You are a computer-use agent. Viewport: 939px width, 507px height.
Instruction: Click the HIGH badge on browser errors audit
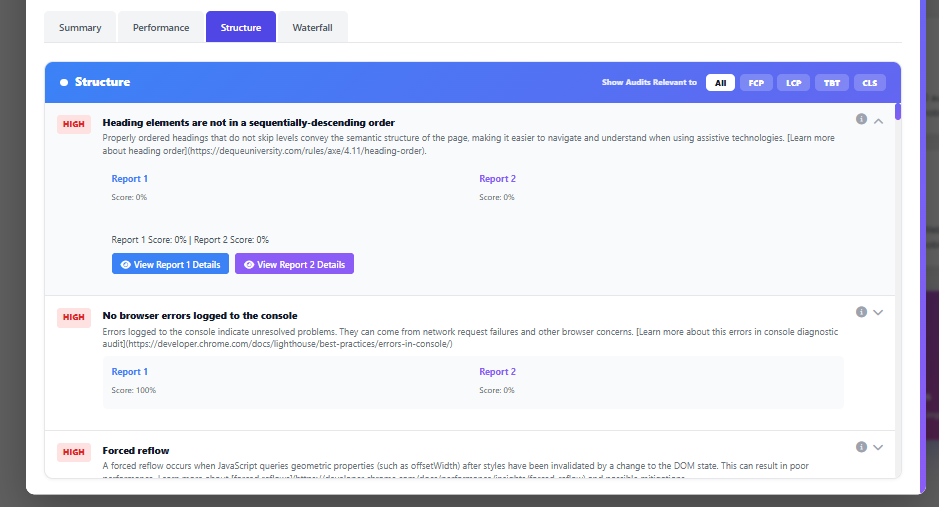tap(74, 317)
